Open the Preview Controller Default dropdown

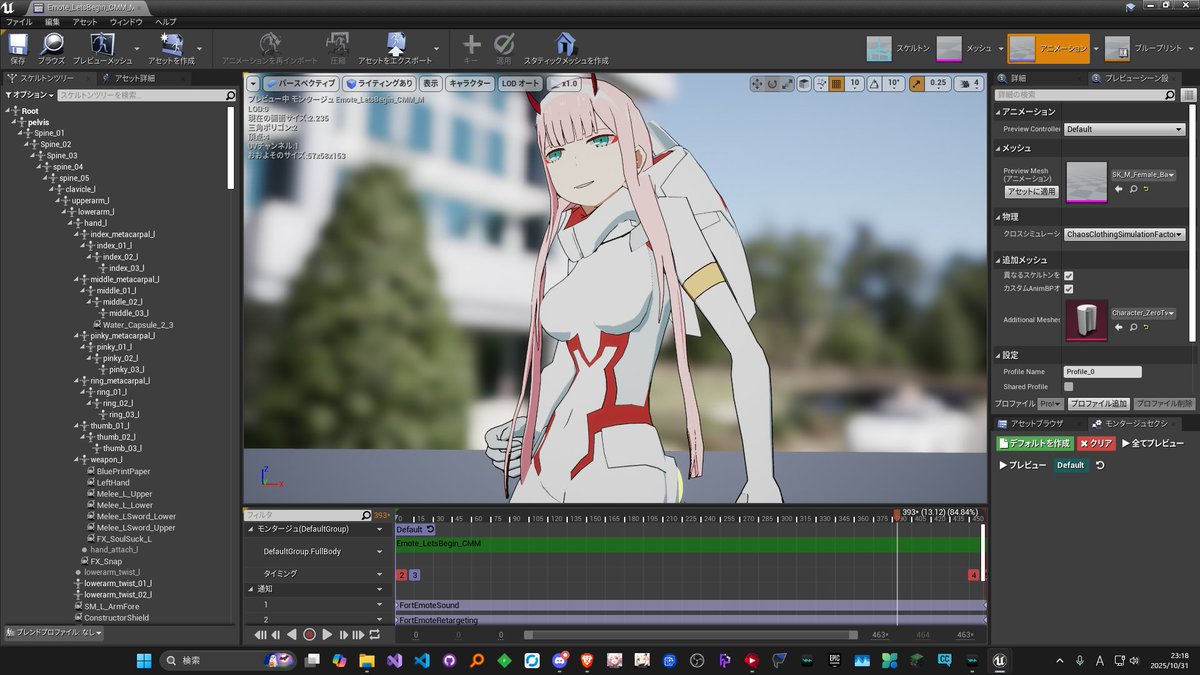(x=1124, y=129)
